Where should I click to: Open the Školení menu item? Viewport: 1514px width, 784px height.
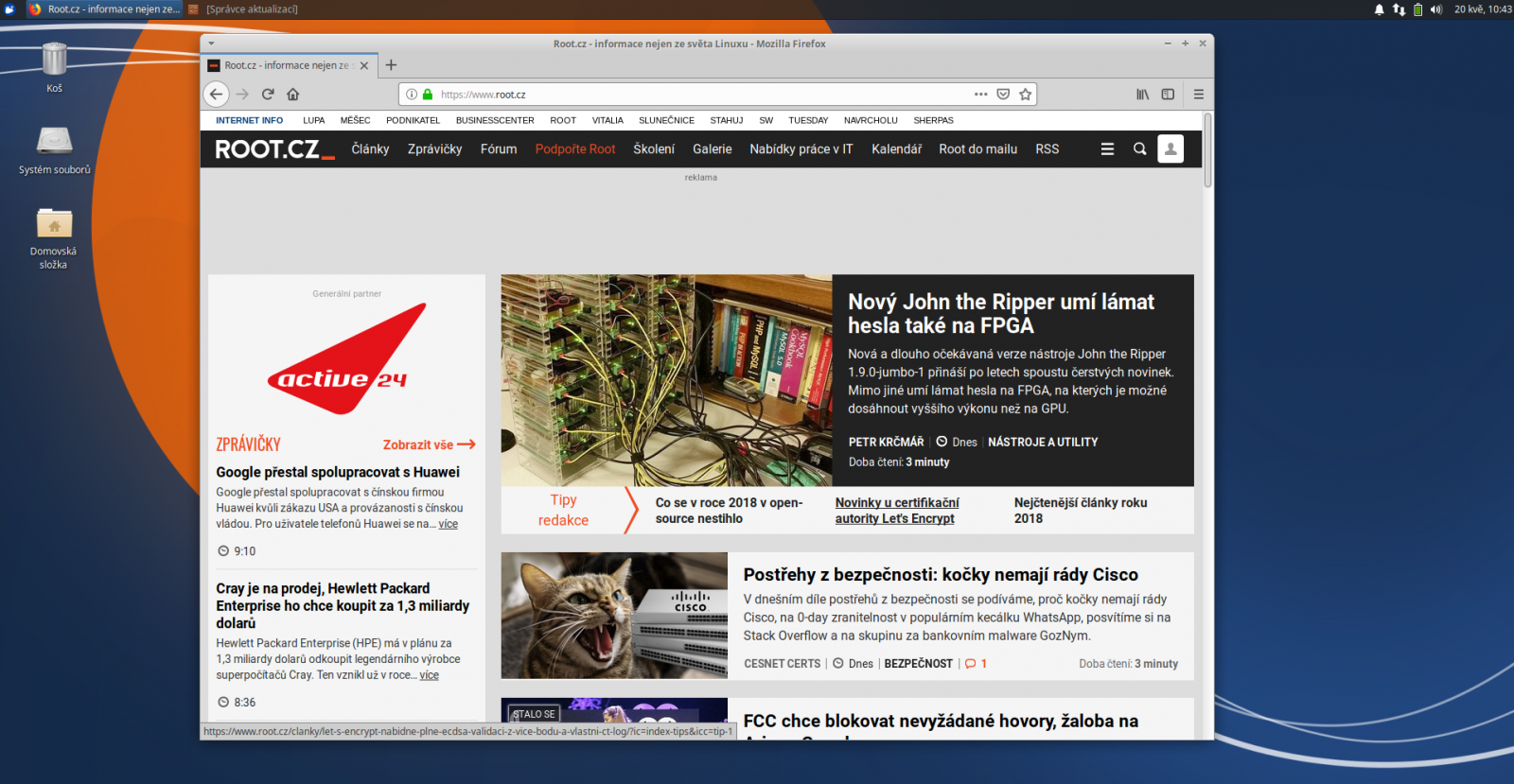(654, 149)
